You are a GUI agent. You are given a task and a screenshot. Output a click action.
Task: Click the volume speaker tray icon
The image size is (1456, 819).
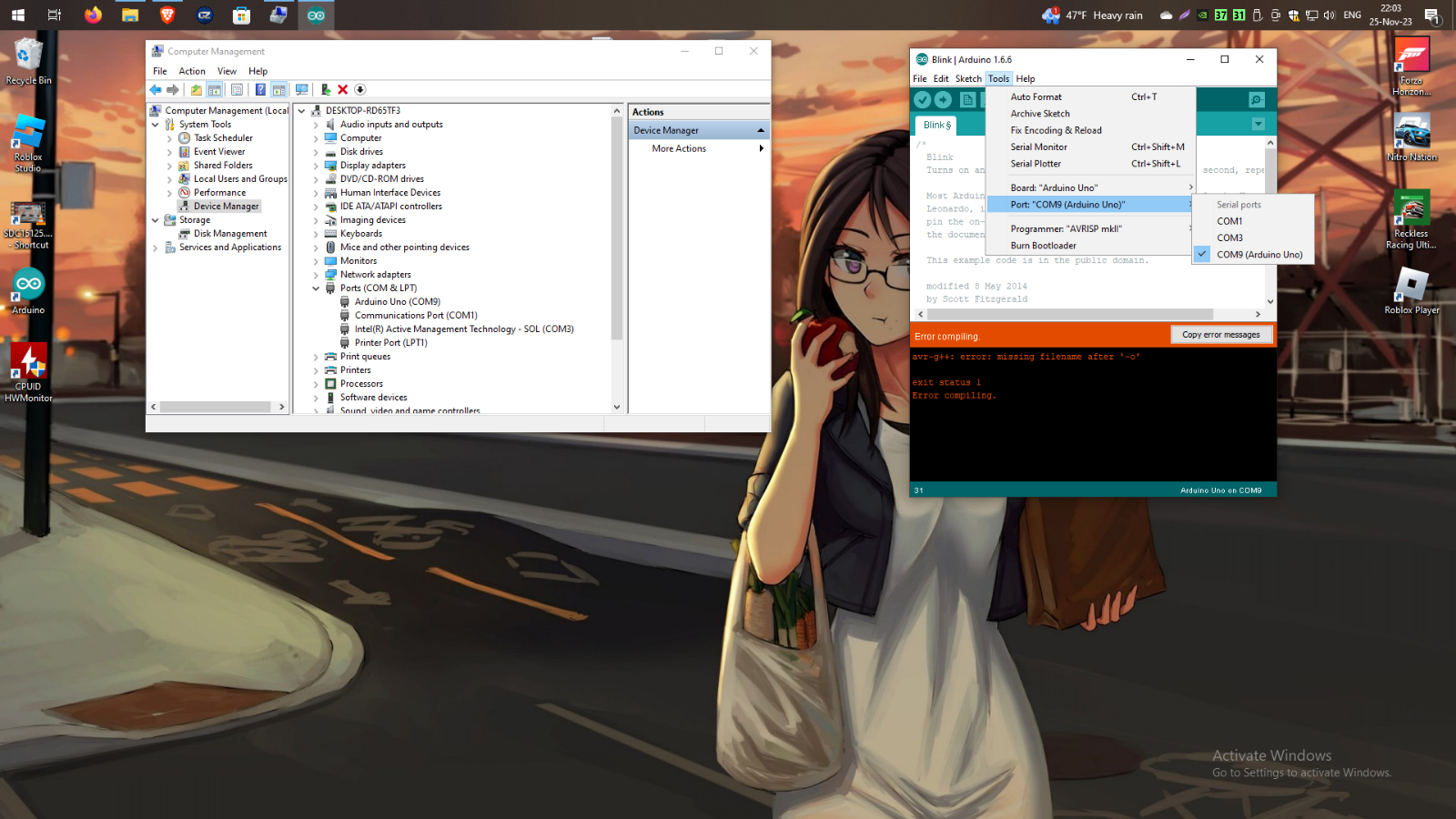(1329, 15)
